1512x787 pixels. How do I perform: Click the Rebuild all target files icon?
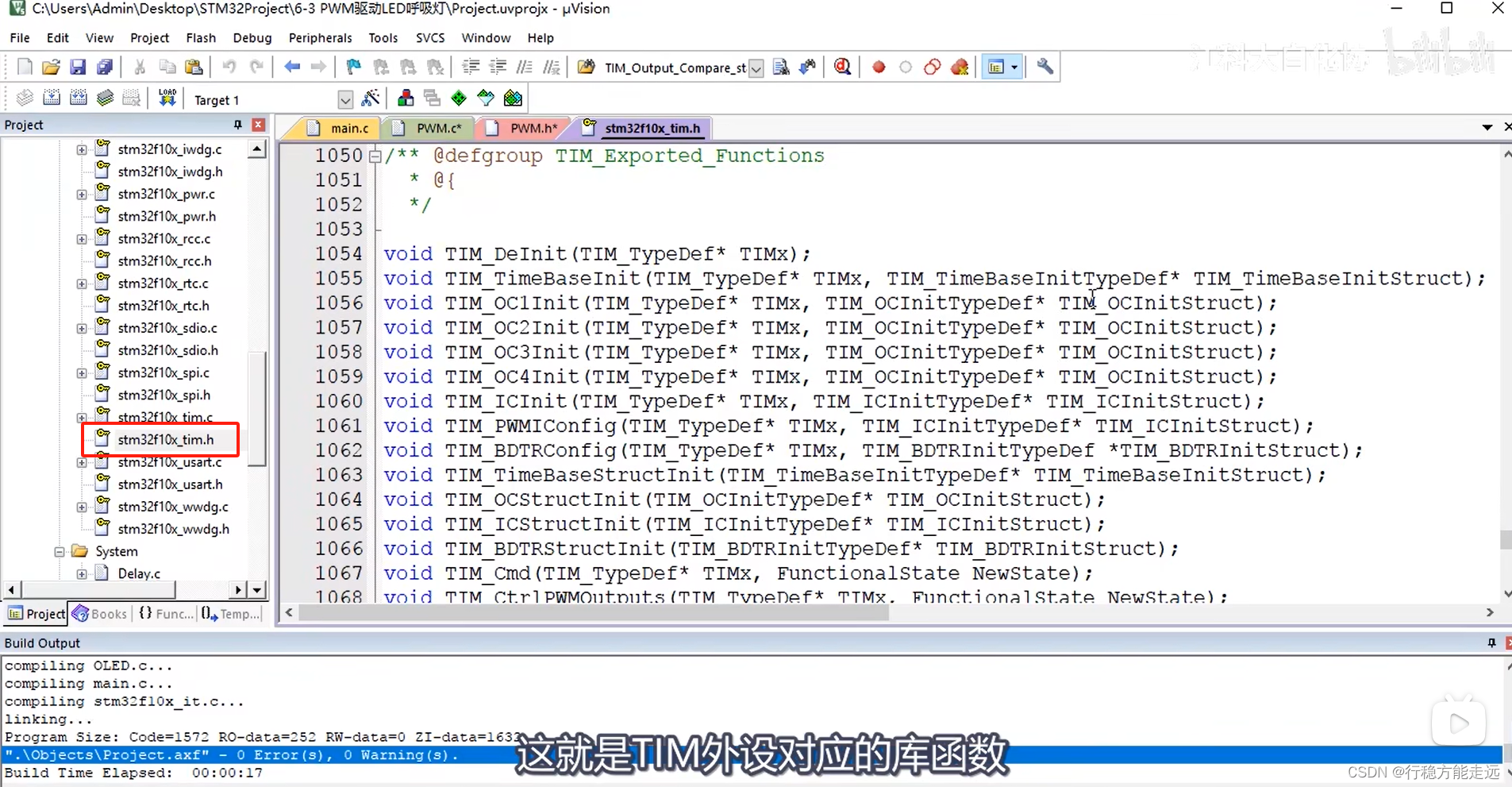(79, 98)
